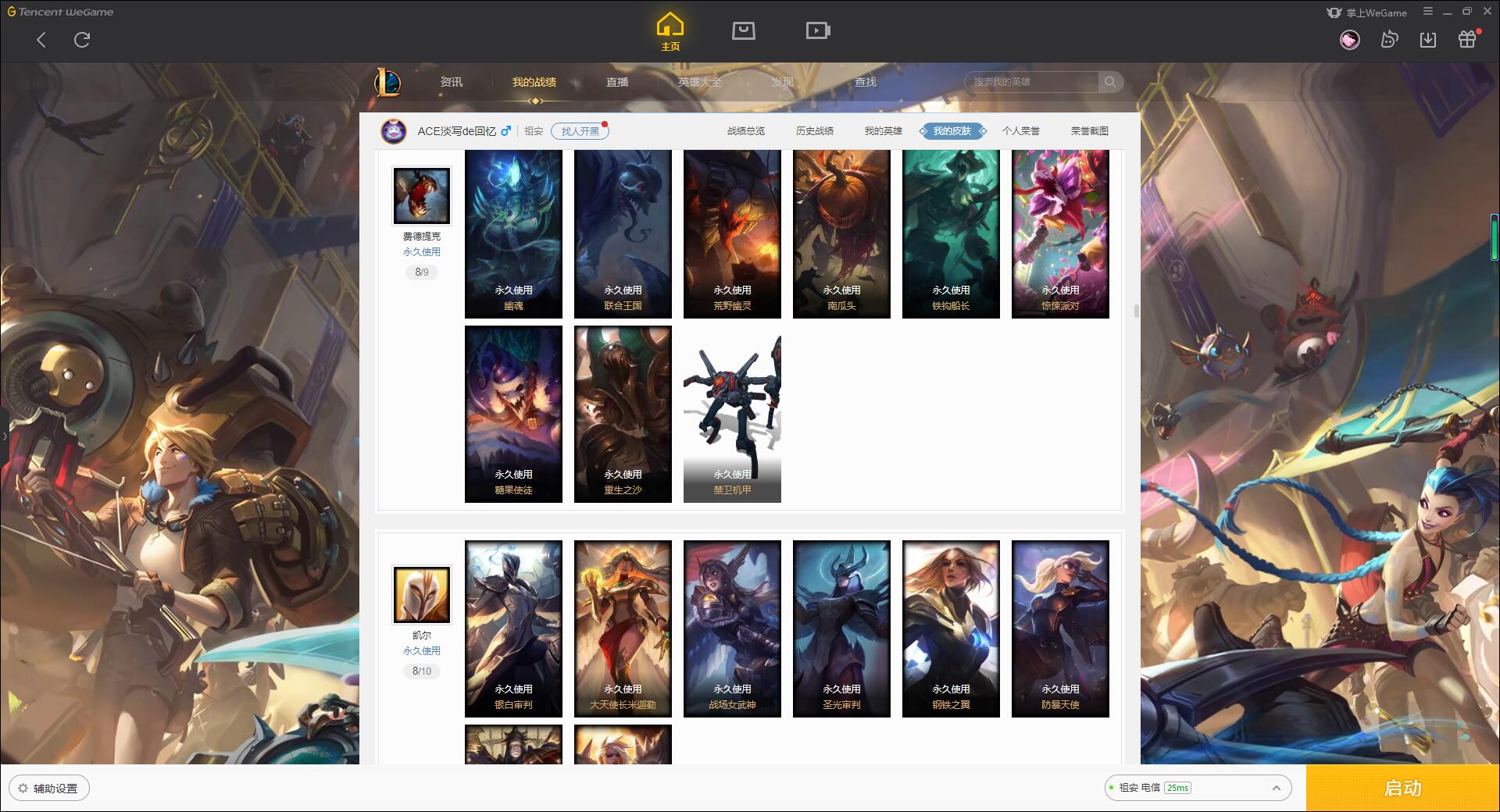Click the skins list scrollbar handle
Viewport: 1500px width, 812px height.
tap(1136, 311)
